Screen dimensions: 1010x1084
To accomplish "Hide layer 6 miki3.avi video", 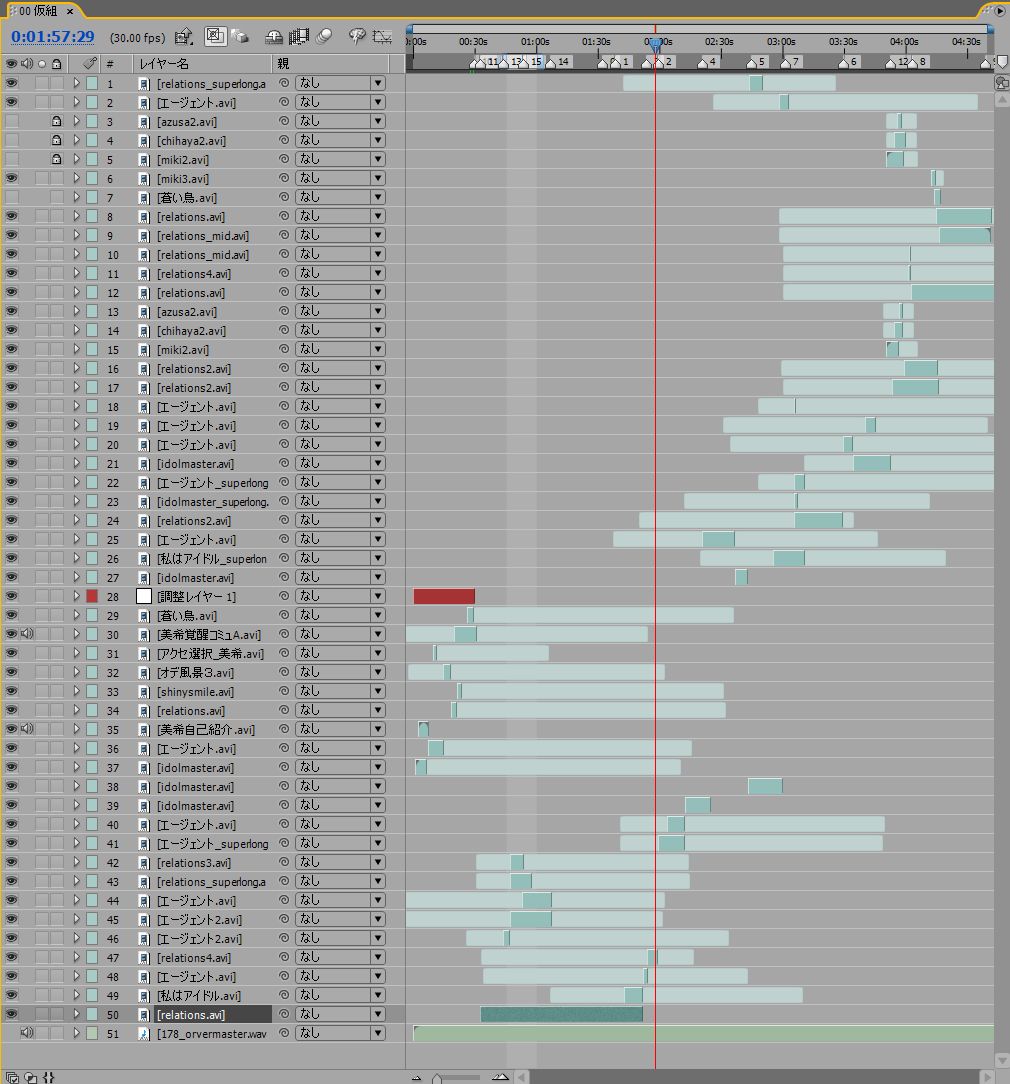I will click(11, 178).
